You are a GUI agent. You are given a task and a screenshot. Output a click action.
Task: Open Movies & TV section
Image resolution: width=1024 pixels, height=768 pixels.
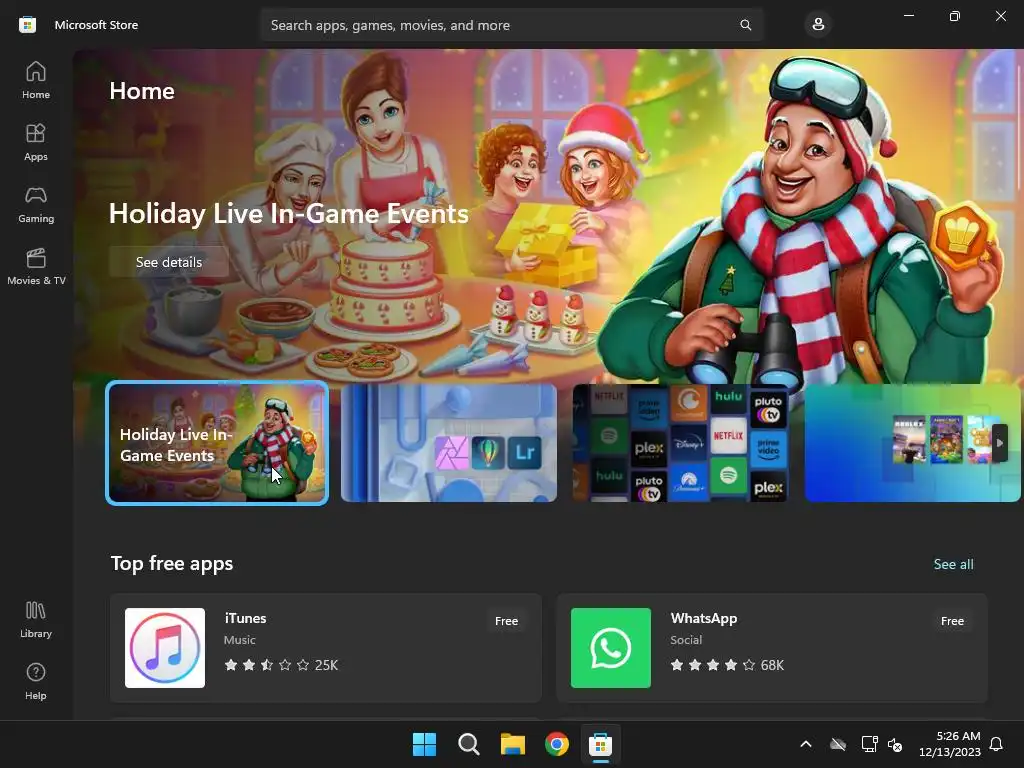click(36, 266)
